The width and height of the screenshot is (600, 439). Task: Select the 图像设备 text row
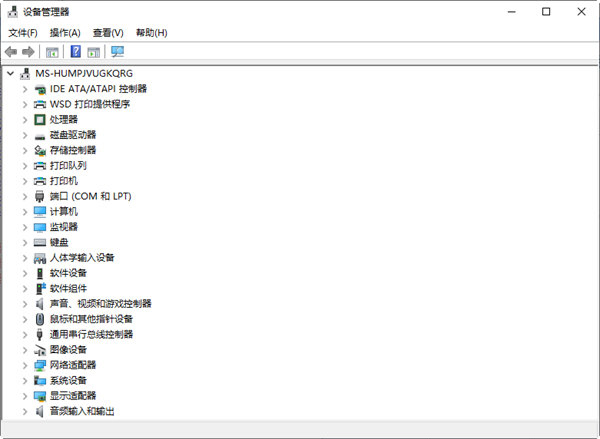68,349
